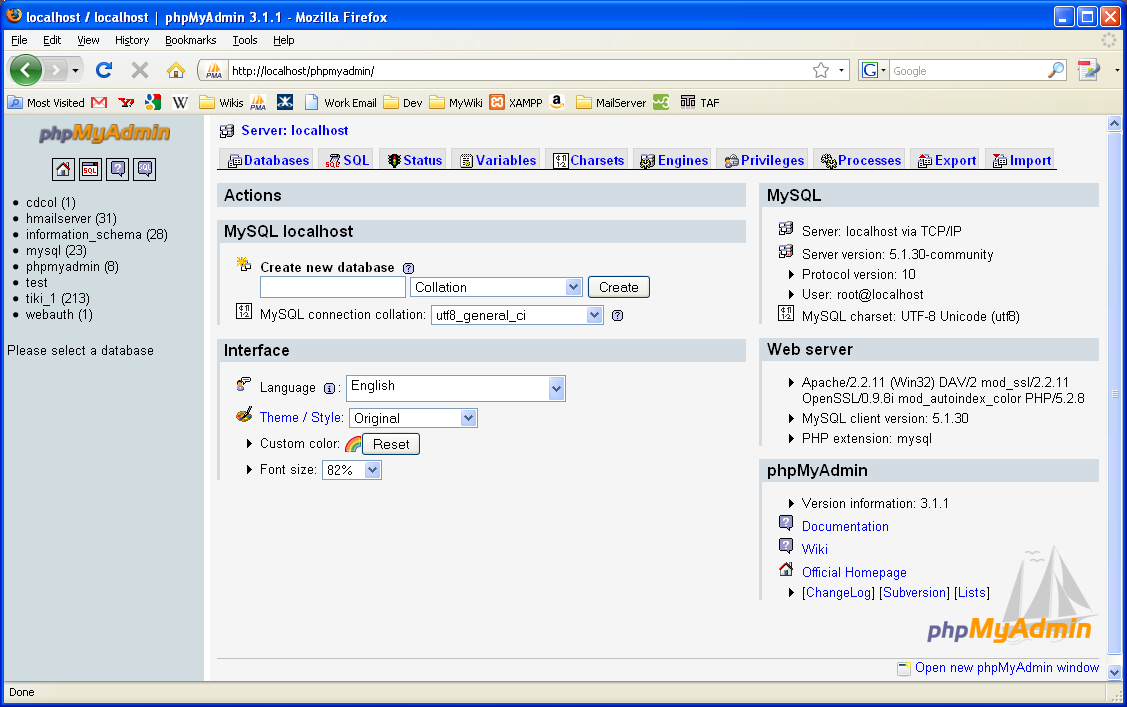The width and height of the screenshot is (1127, 707).
Task: Open the Amazon bookmark icon
Action: tap(557, 103)
